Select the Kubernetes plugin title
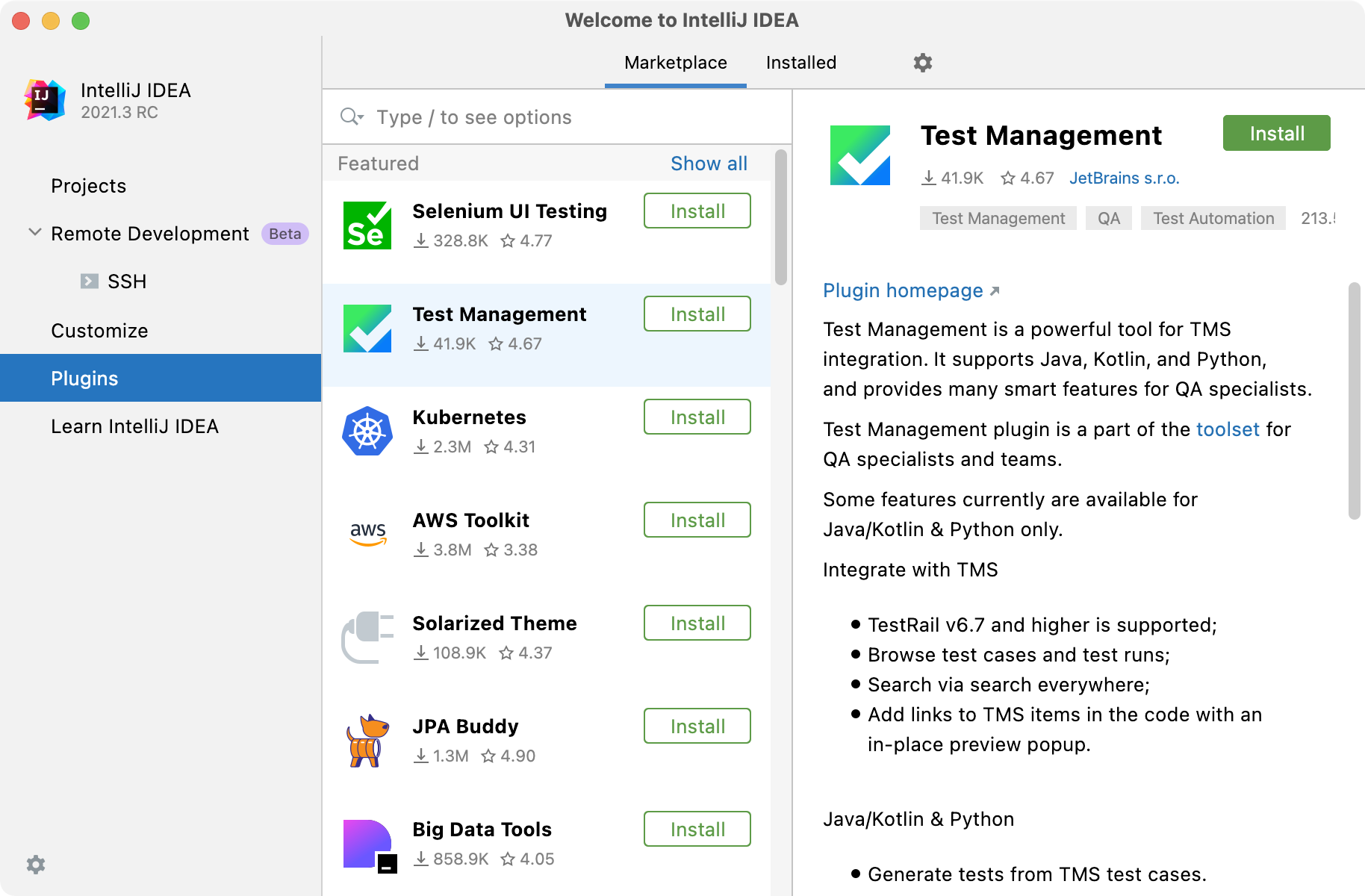Screen dimensions: 1365x896 pyautogui.click(x=469, y=417)
